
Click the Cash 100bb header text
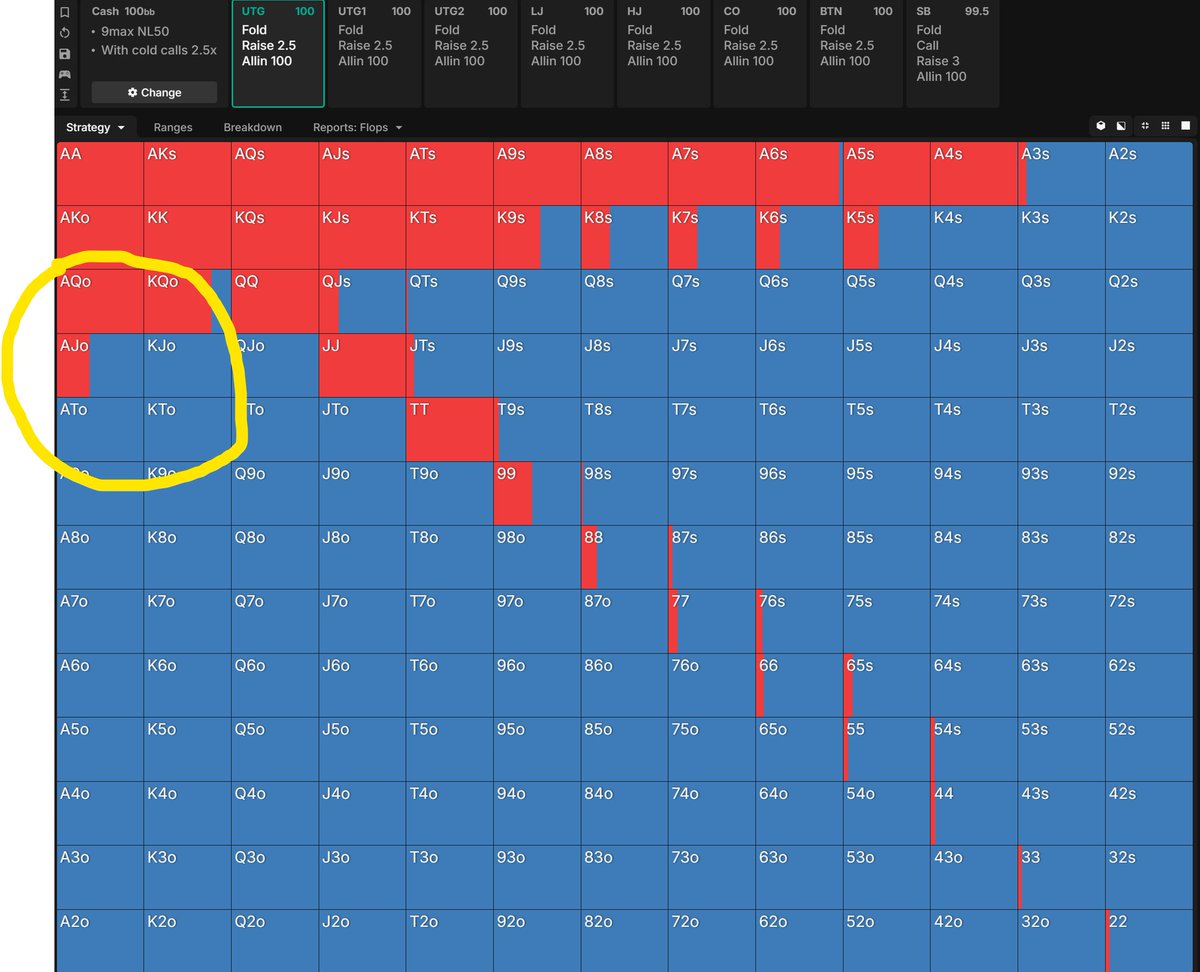pyautogui.click(x=123, y=12)
